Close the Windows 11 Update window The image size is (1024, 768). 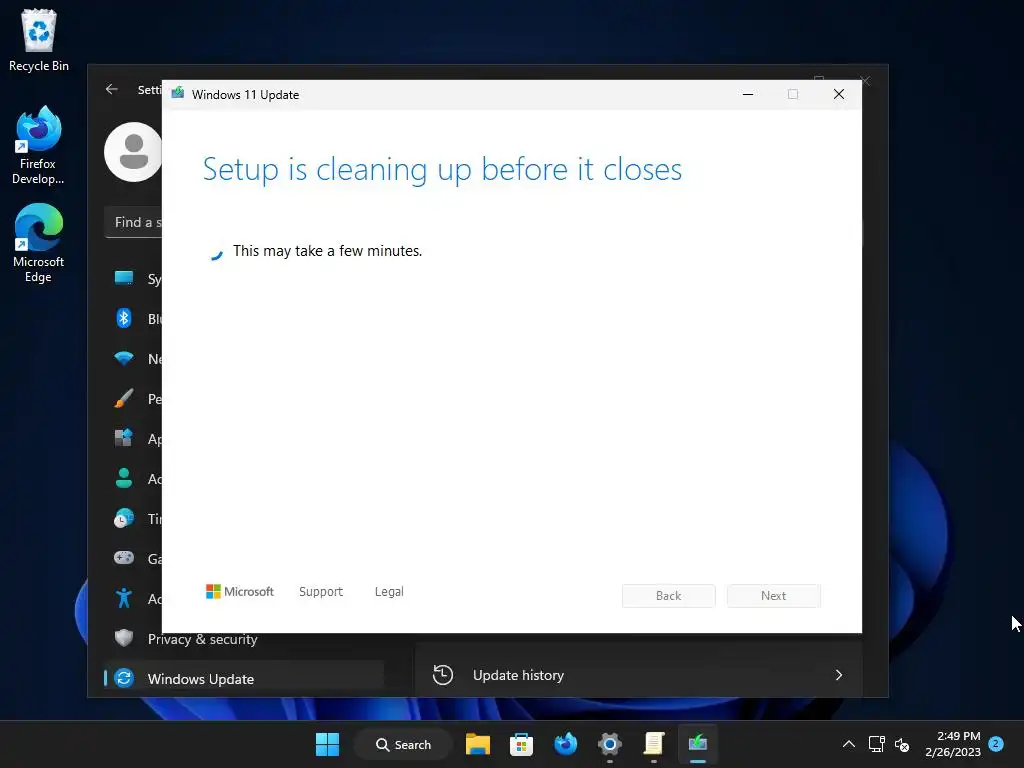839,95
